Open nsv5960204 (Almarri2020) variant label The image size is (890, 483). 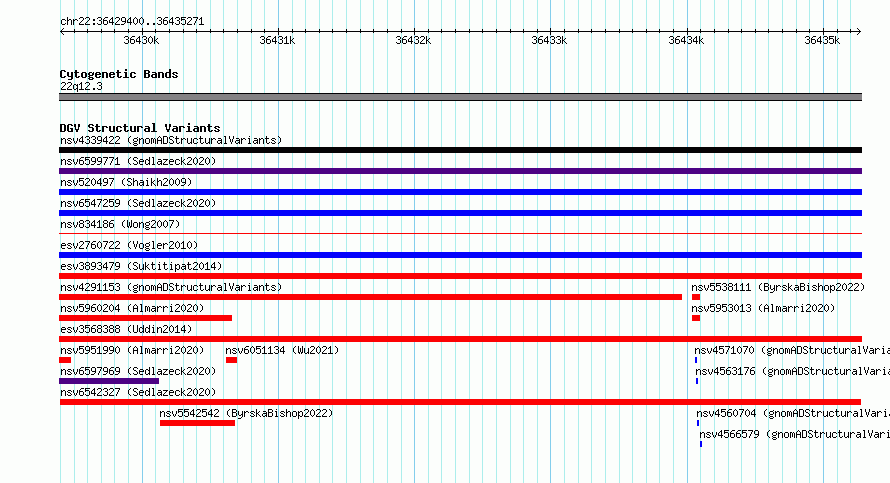[132, 308]
